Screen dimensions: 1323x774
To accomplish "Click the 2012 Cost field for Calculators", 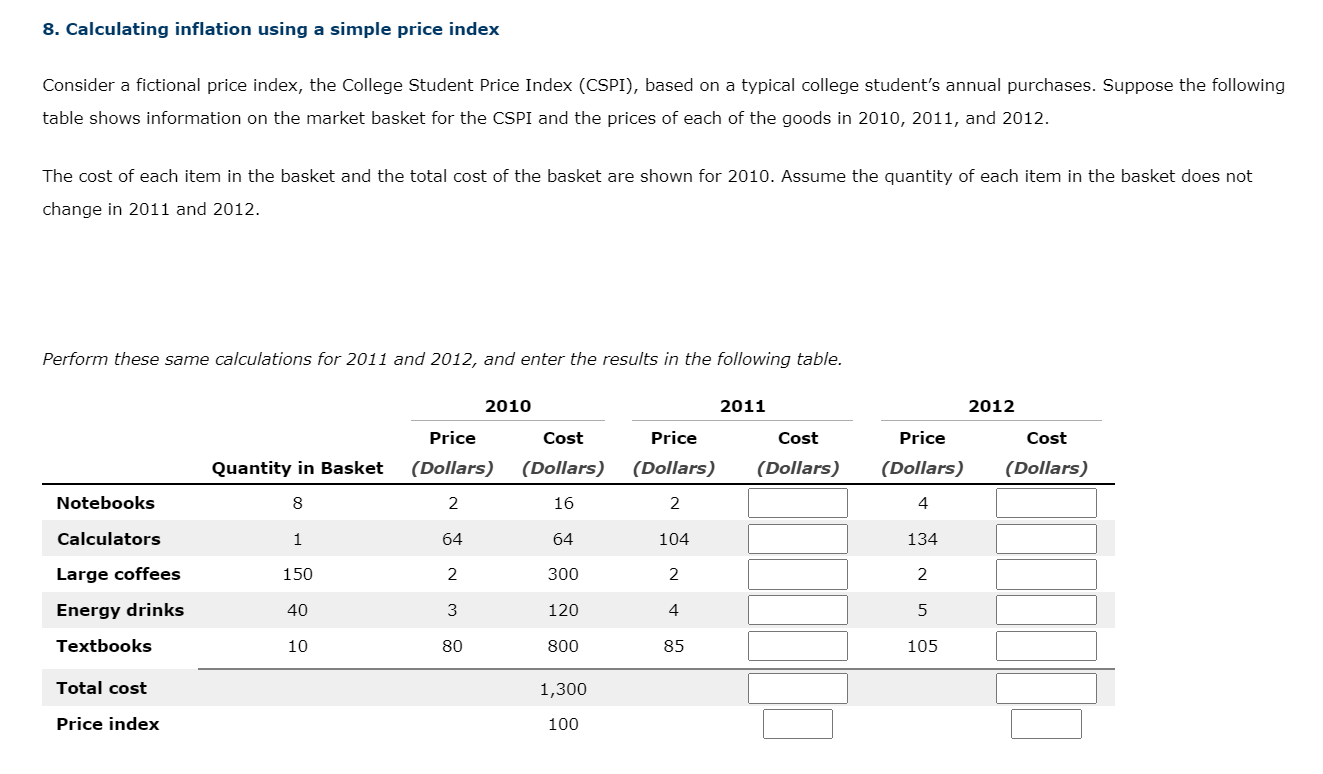I will click(x=1046, y=538).
